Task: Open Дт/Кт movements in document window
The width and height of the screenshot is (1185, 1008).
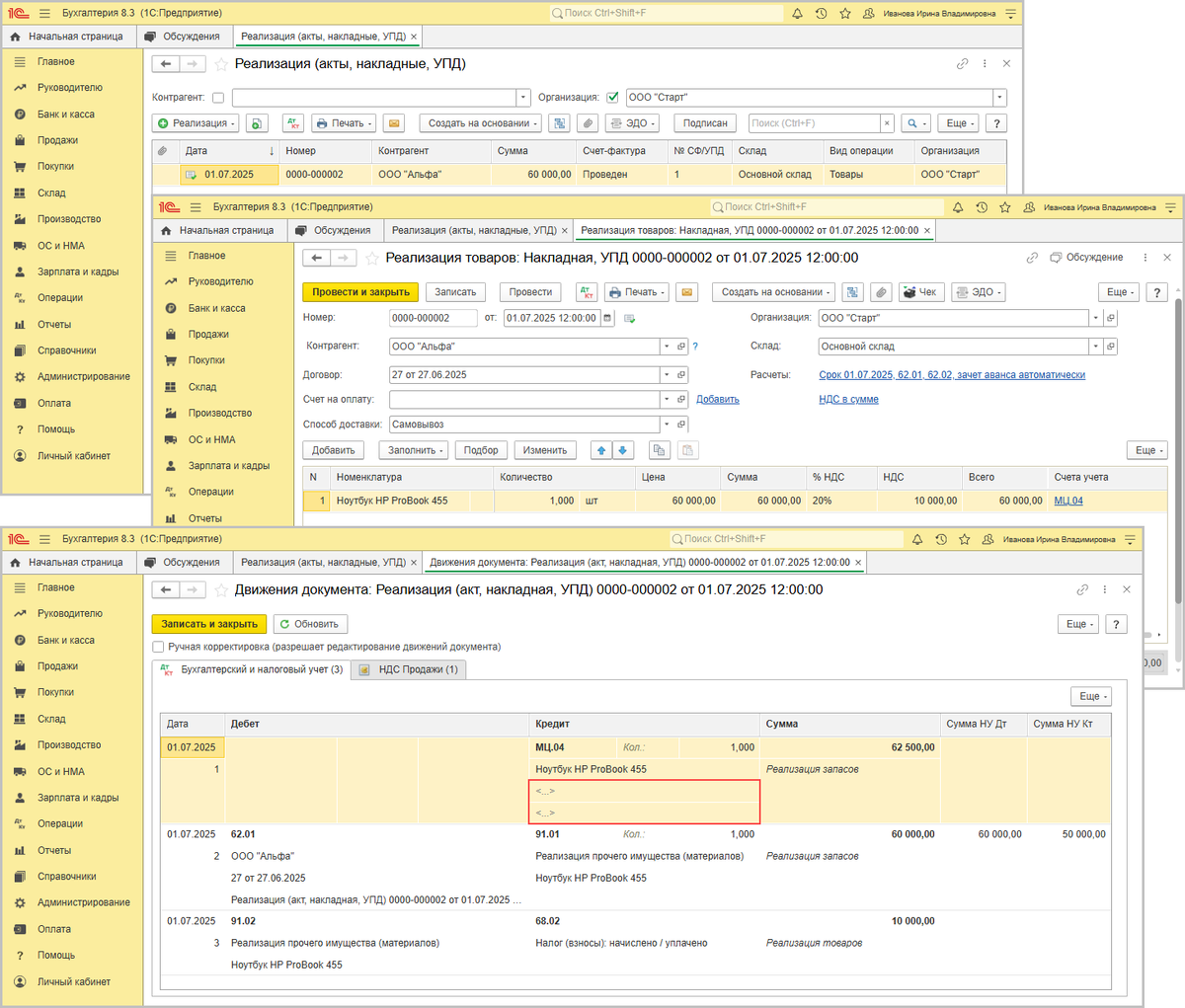Action: coord(588,292)
